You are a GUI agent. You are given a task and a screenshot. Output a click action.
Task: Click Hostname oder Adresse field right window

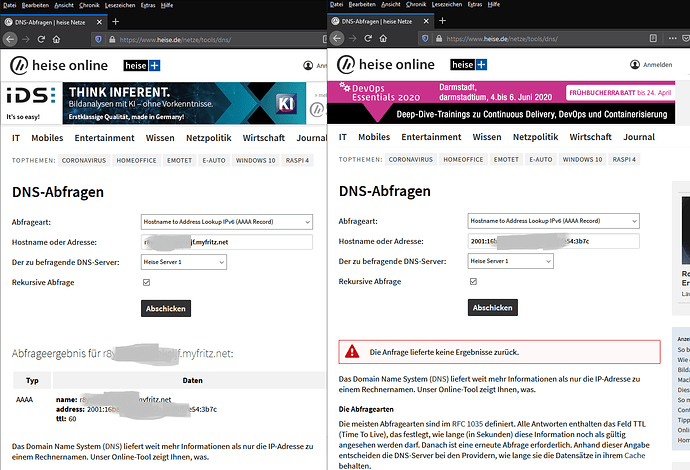tap(554, 241)
